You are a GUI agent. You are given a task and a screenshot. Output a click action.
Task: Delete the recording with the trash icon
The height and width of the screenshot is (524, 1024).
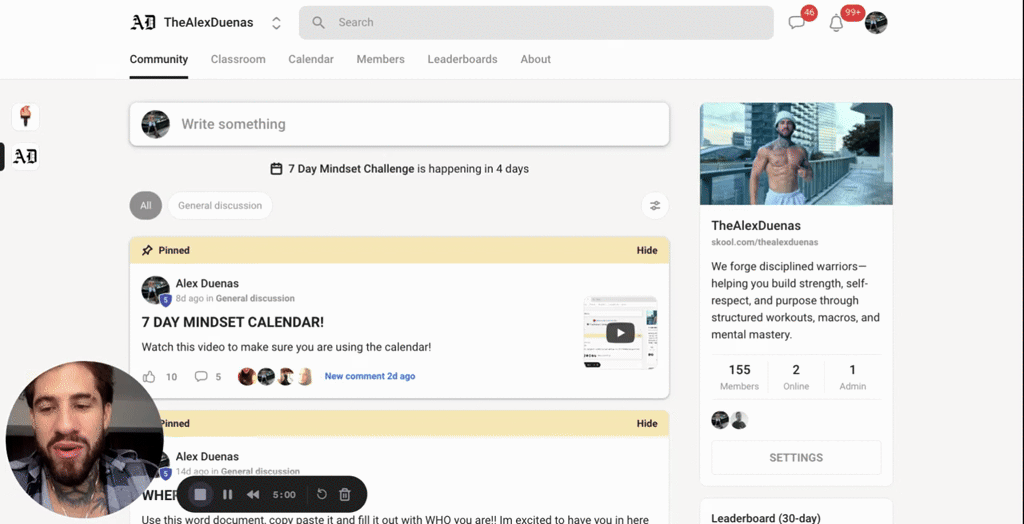point(345,495)
